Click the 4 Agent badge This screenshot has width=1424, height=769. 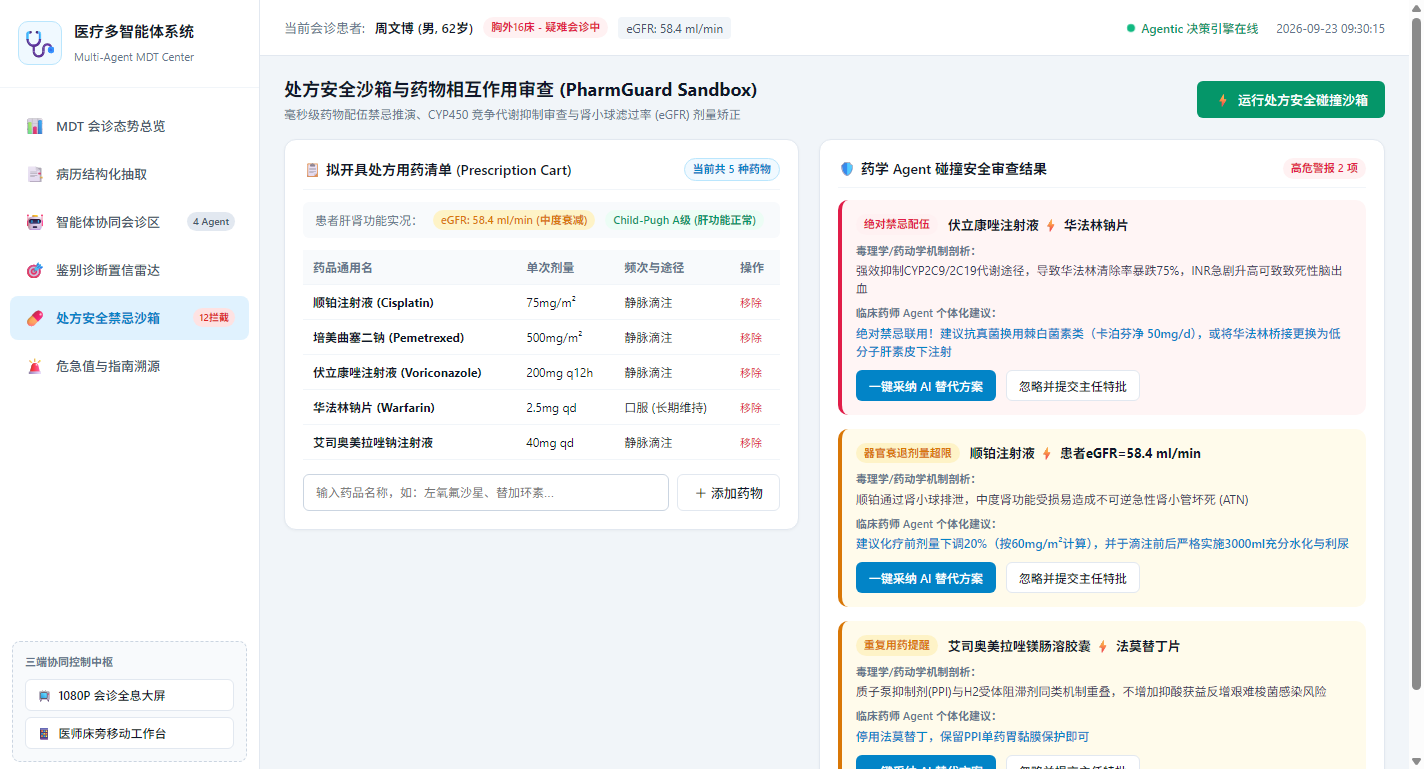[211, 222]
